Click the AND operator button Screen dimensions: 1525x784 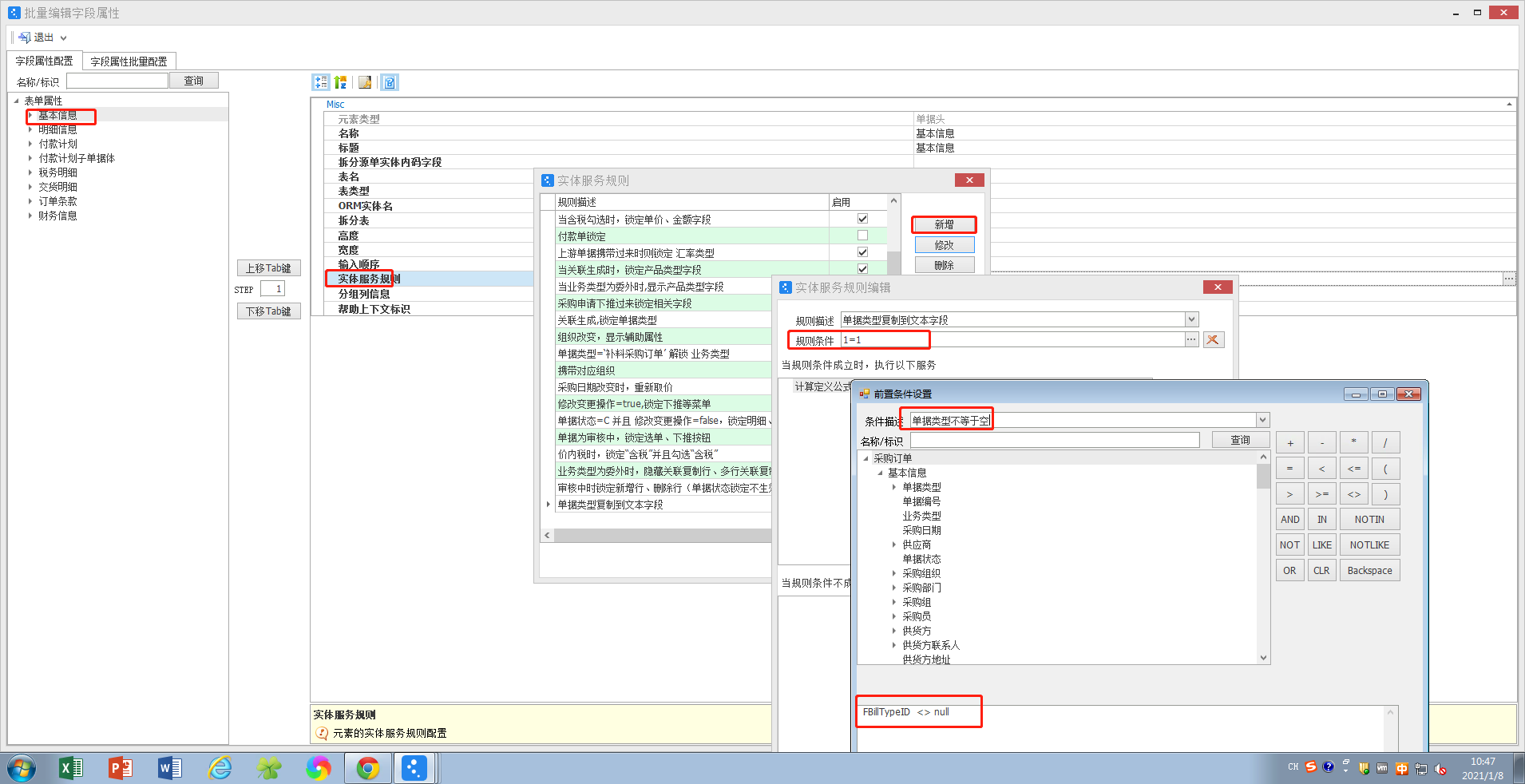(1289, 520)
